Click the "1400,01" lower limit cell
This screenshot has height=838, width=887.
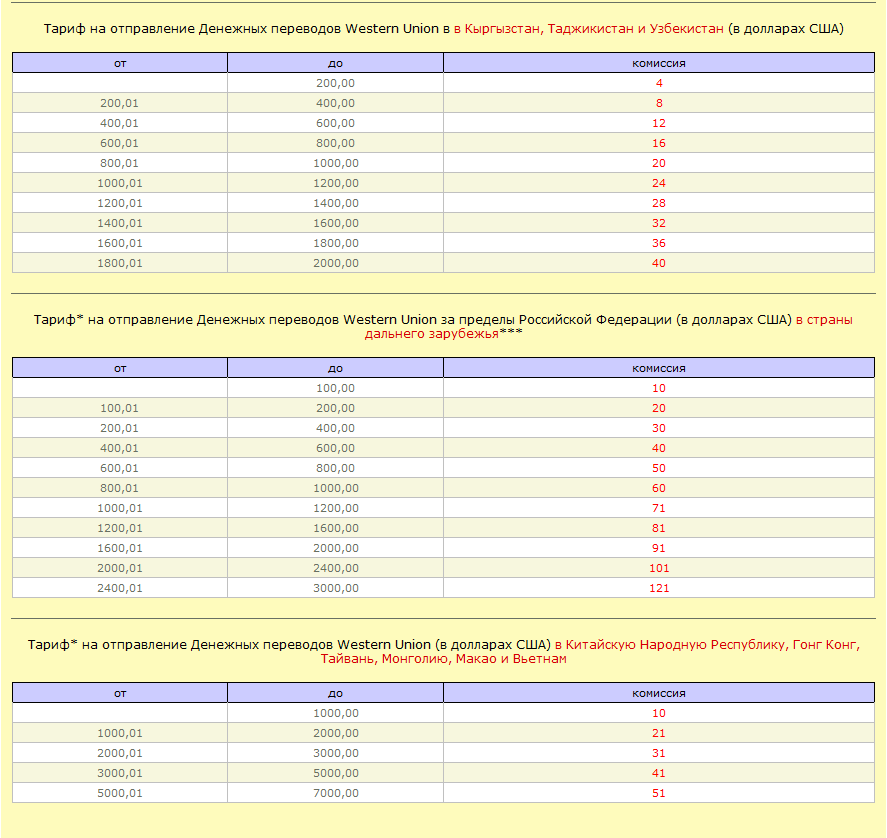(x=120, y=223)
